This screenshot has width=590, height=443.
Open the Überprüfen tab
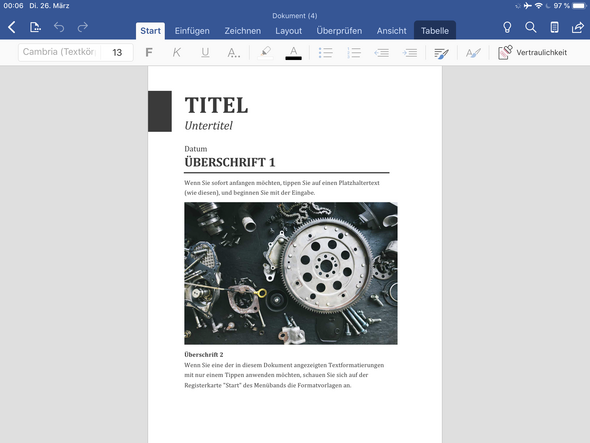tap(339, 31)
